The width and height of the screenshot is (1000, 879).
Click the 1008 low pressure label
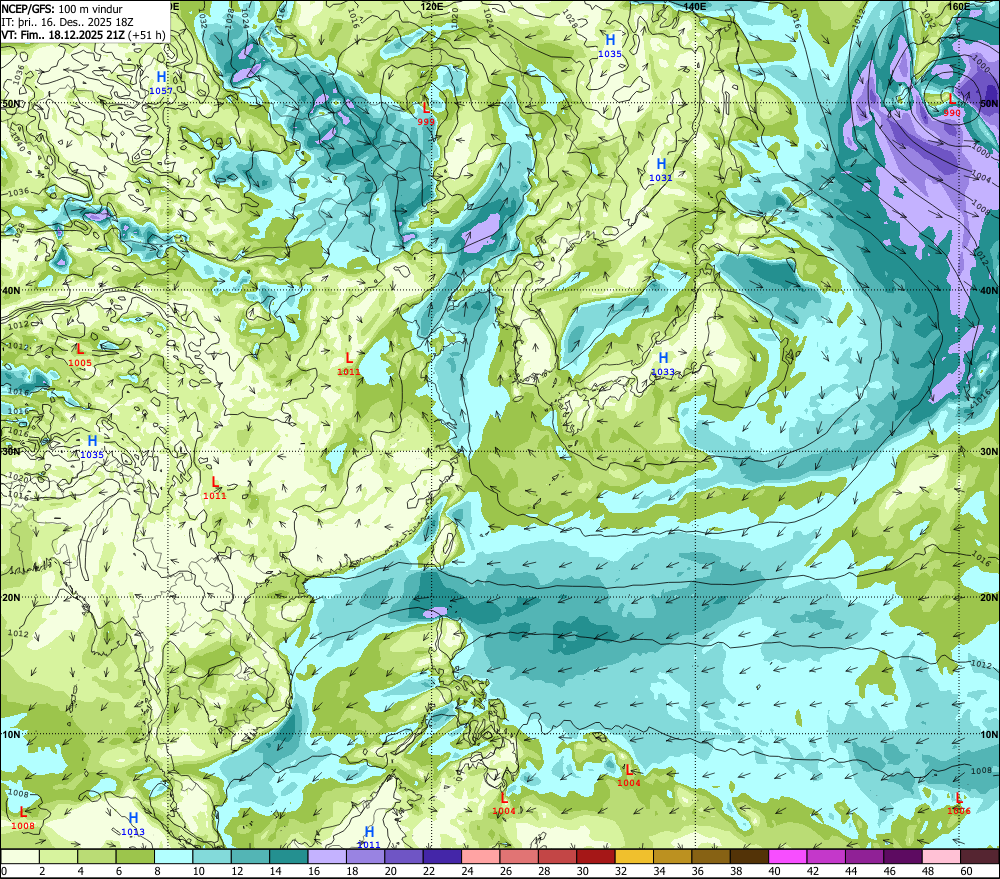click(x=23, y=818)
